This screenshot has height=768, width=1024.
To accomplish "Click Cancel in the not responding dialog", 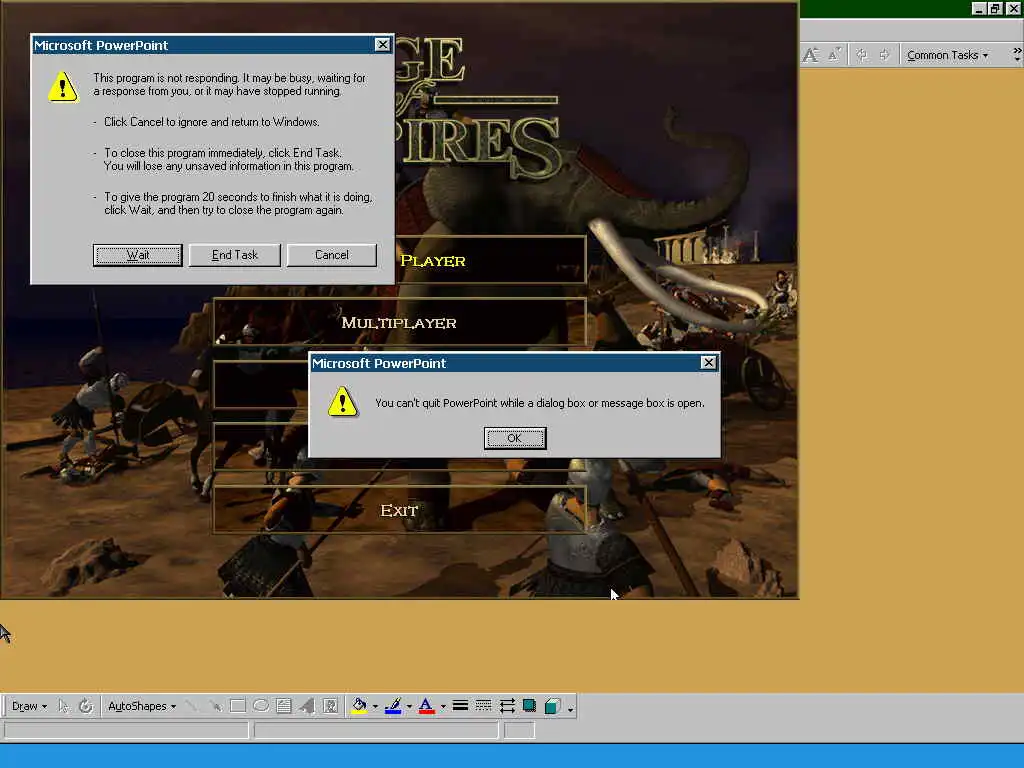I will 332,255.
